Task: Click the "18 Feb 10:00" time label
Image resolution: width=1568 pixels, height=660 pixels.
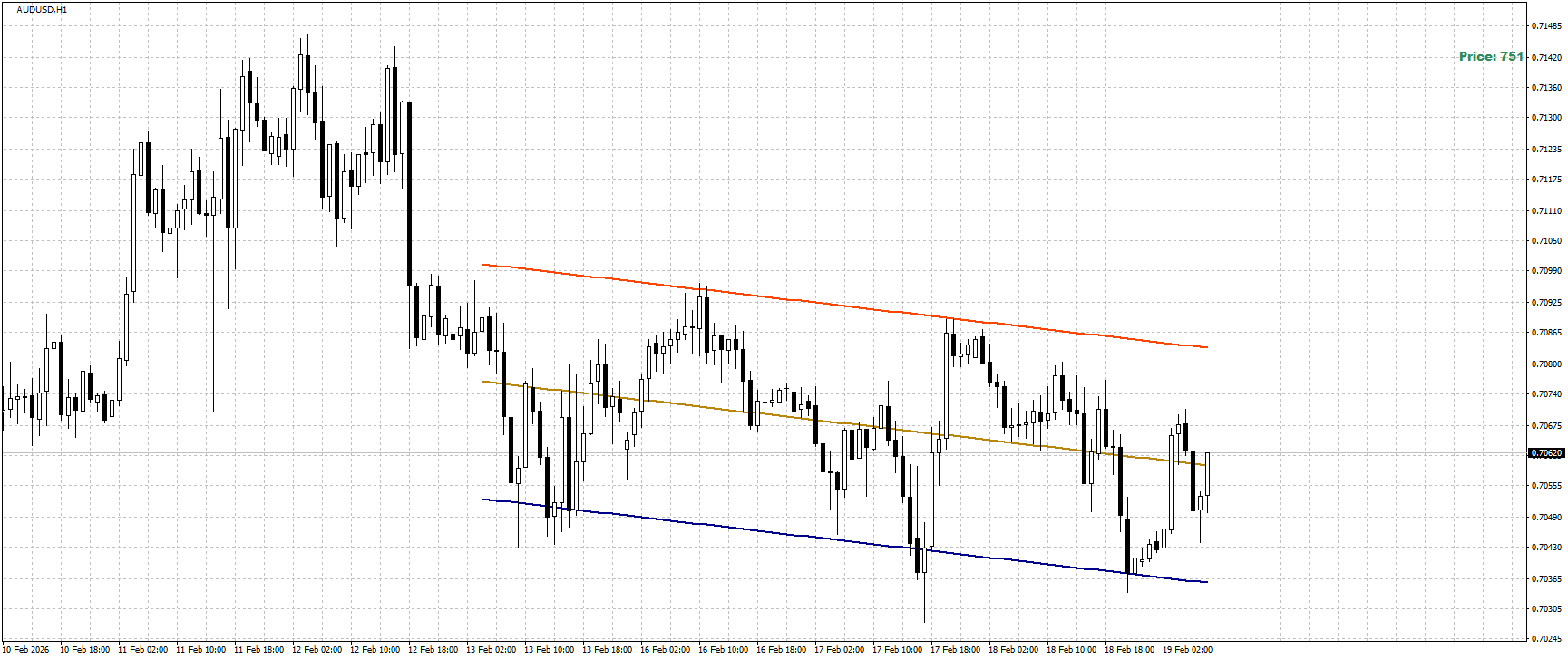Action: (x=1072, y=650)
